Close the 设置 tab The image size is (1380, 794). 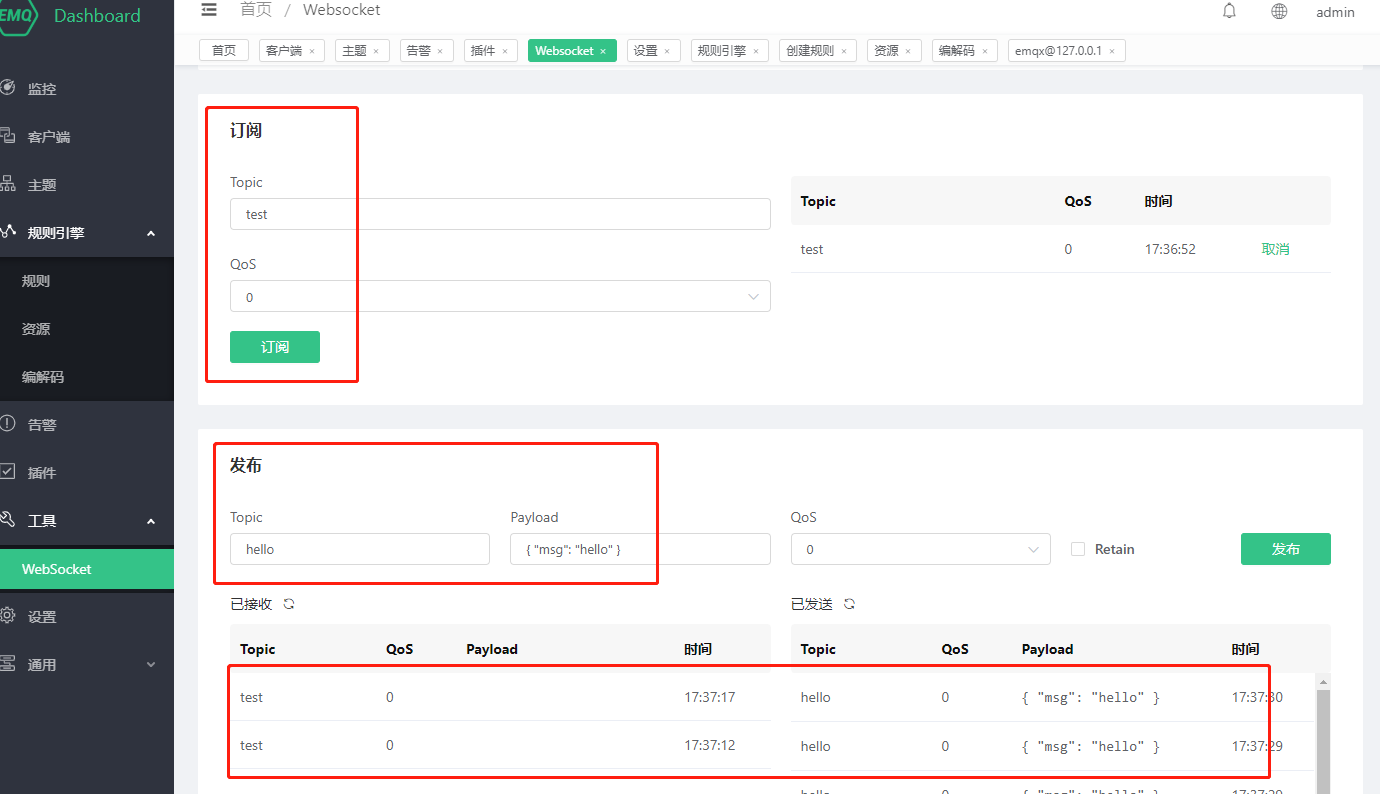click(x=667, y=51)
